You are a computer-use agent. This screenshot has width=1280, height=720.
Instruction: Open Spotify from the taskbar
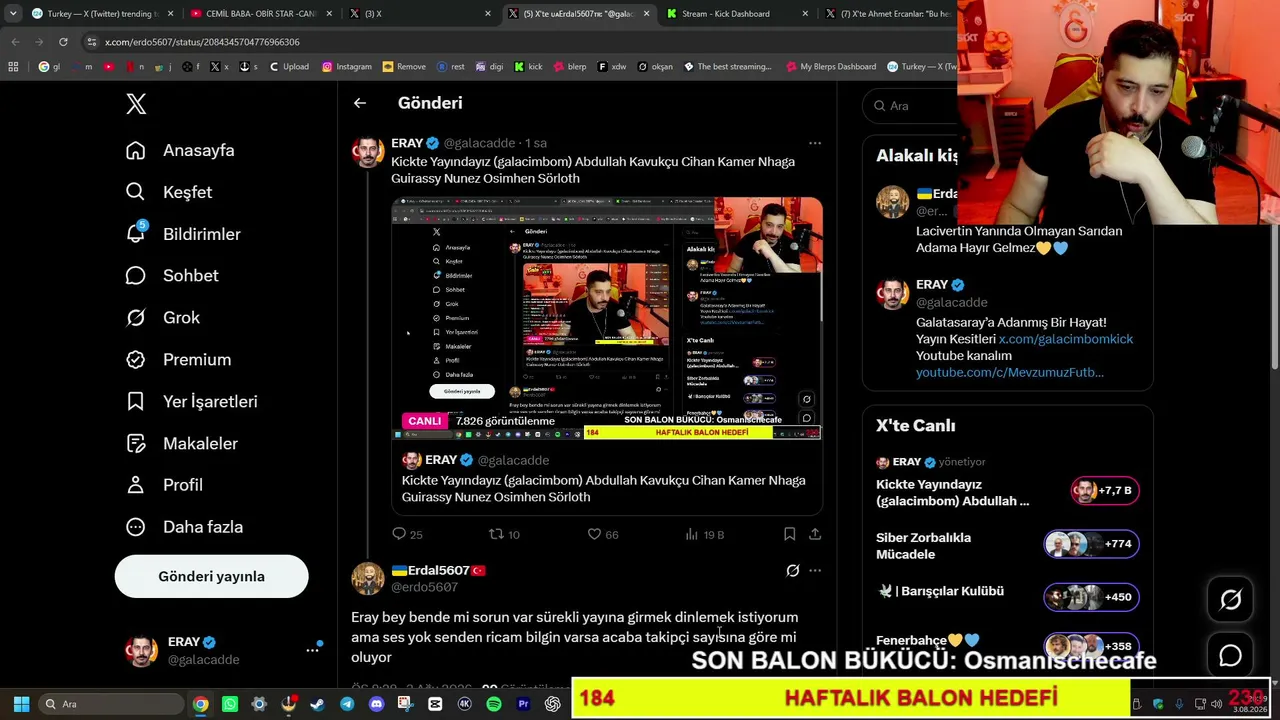click(494, 704)
